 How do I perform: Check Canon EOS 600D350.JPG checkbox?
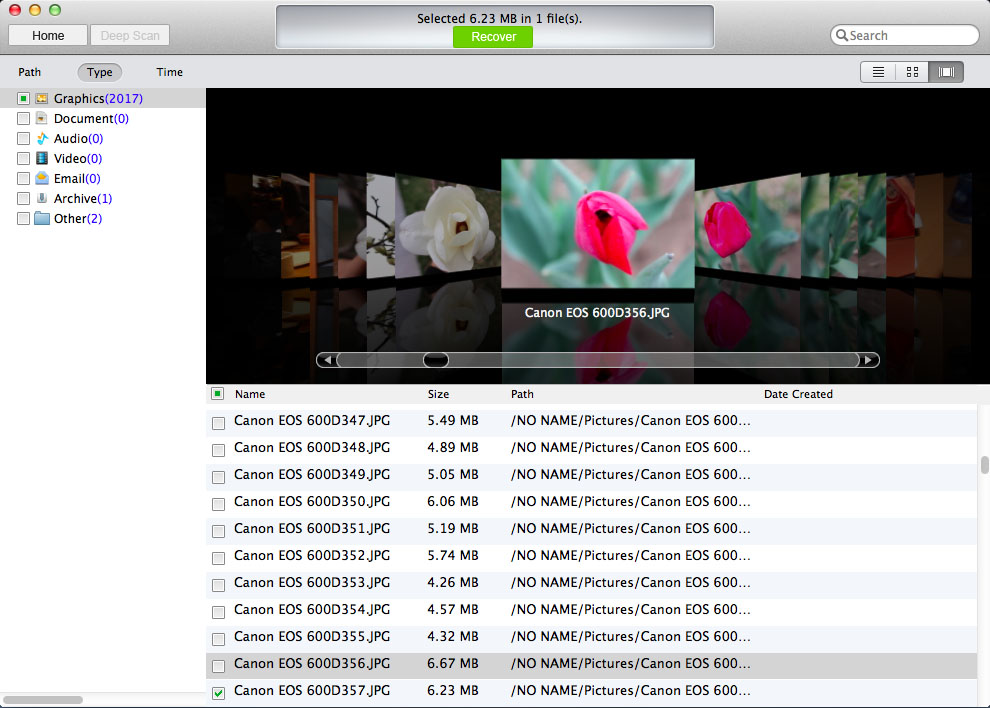[x=218, y=504]
